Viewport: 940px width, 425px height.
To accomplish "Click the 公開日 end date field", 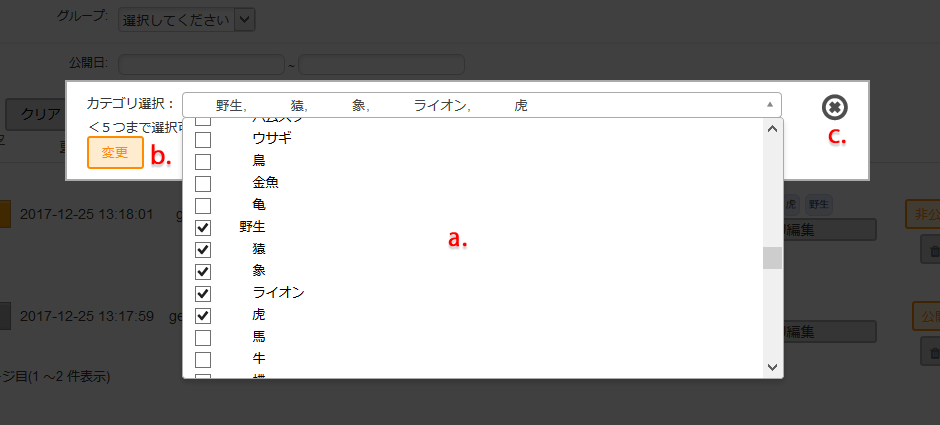I will pyautogui.click(x=381, y=65).
